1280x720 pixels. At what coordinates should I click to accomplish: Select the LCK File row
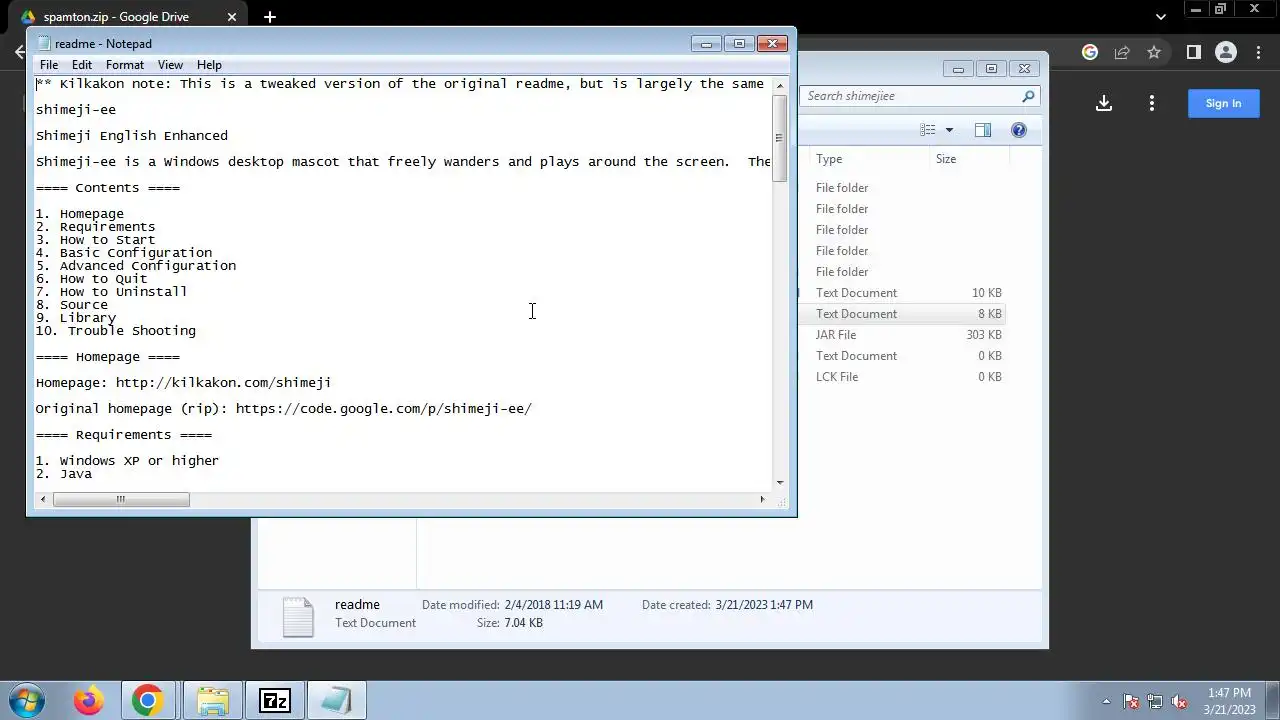click(903, 377)
